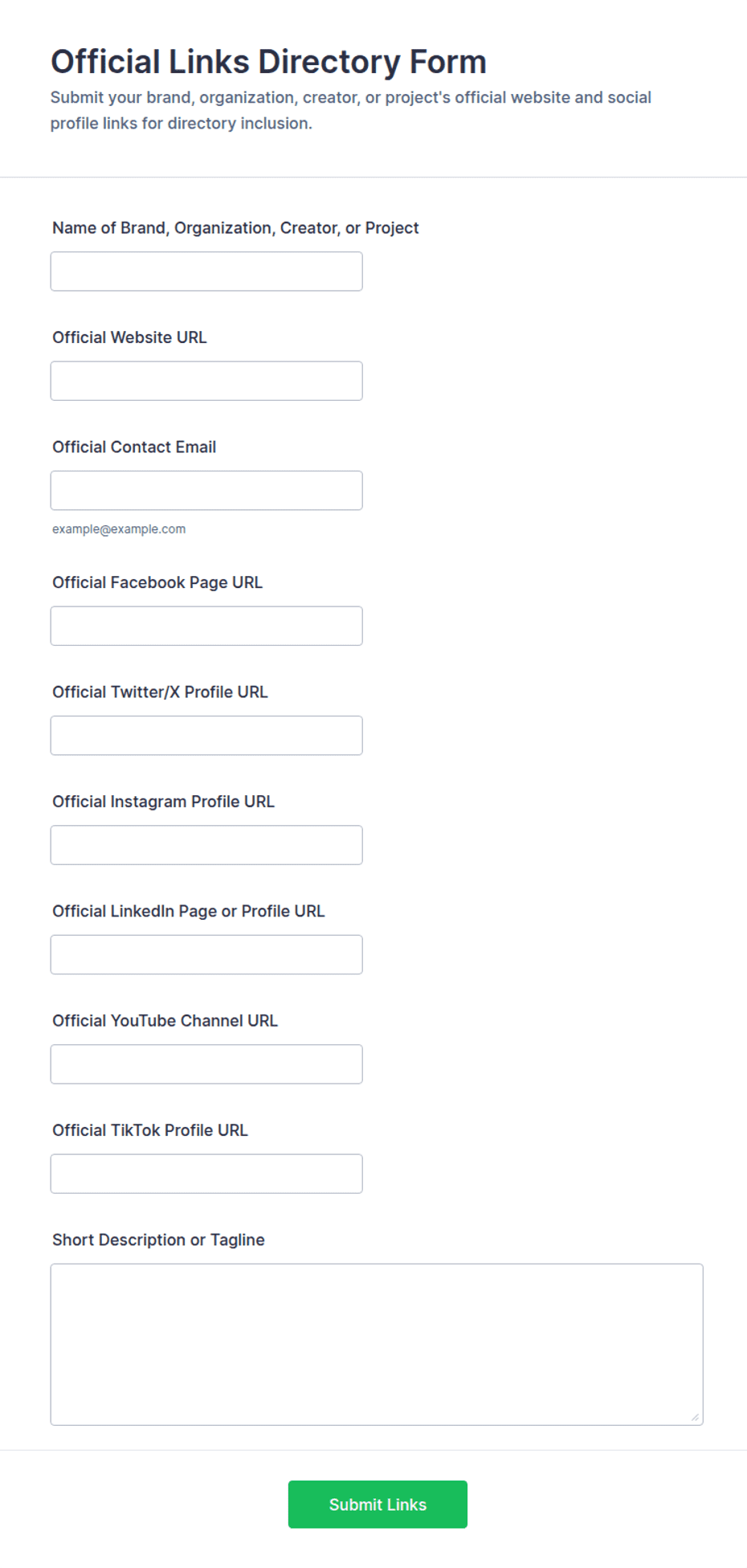Screen dimensions: 747x1568
Task: Submit the form with Submit Links
Action: coord(378,1505)
